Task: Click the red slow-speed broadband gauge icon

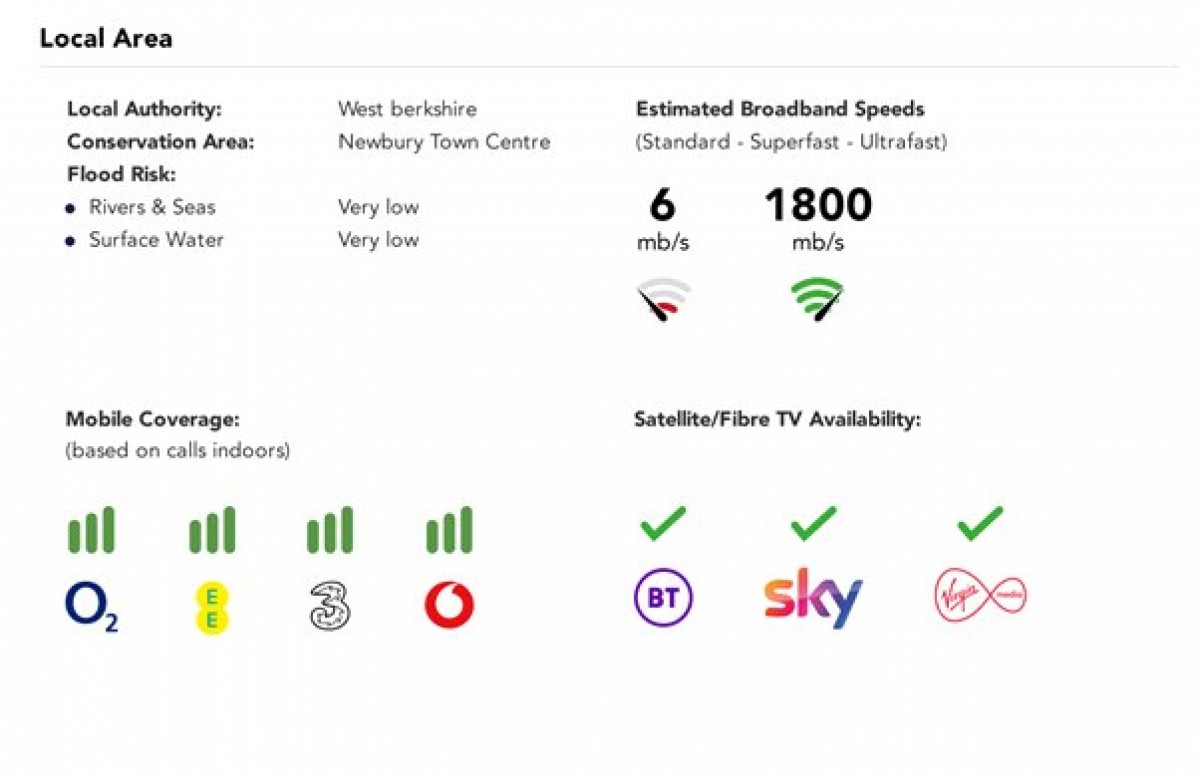Action: [663, 299]
